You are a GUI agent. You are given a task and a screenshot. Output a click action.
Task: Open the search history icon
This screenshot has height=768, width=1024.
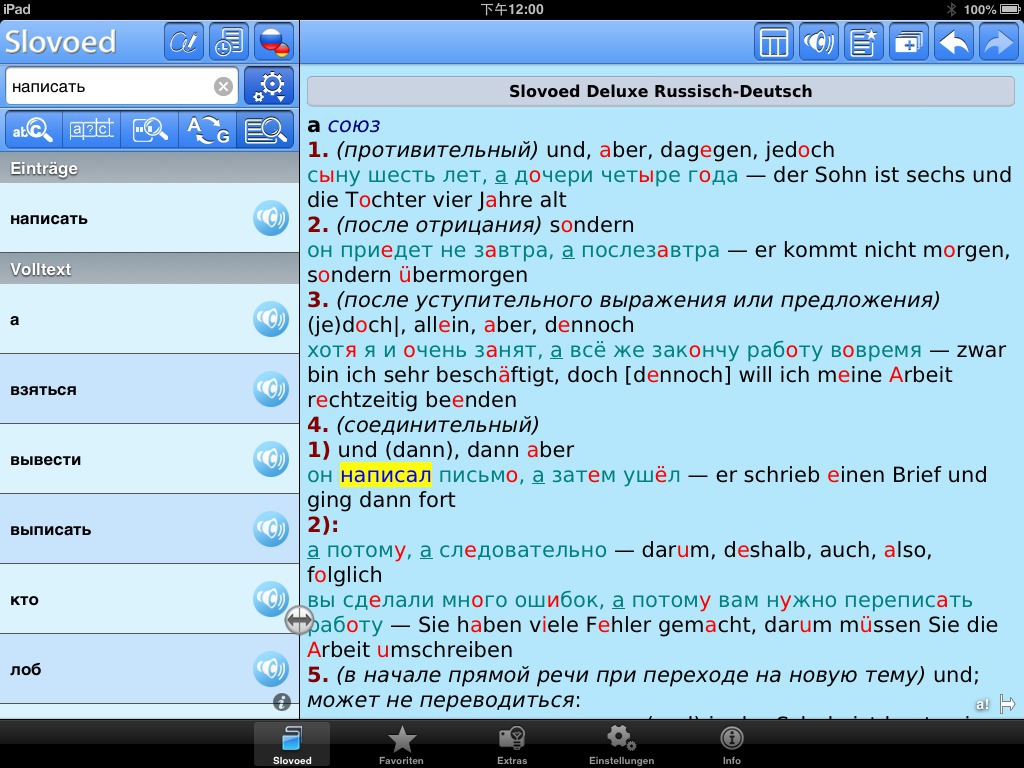(x=229, y=42)
